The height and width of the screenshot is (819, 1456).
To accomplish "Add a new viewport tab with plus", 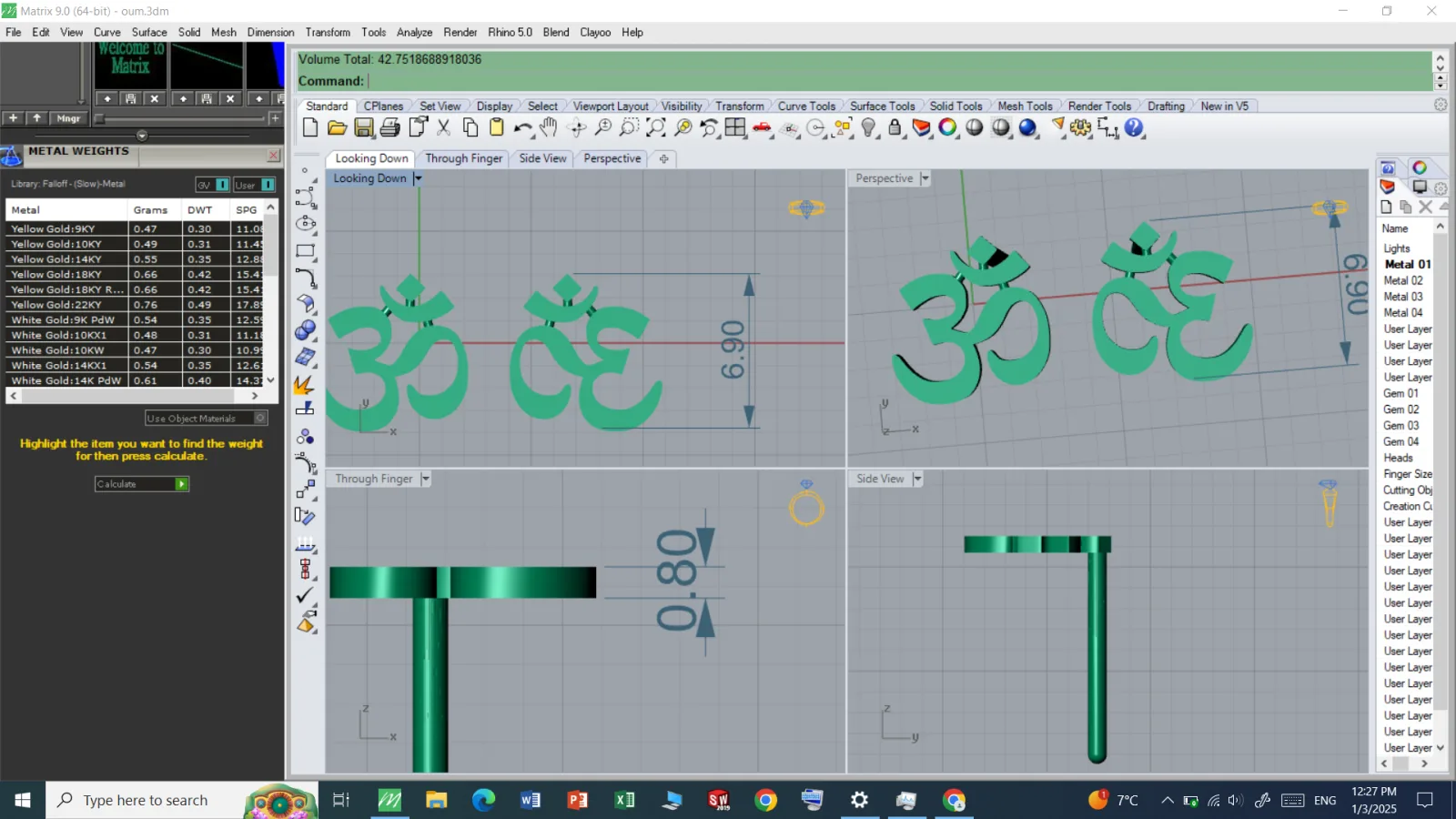I will click(663, 158).
